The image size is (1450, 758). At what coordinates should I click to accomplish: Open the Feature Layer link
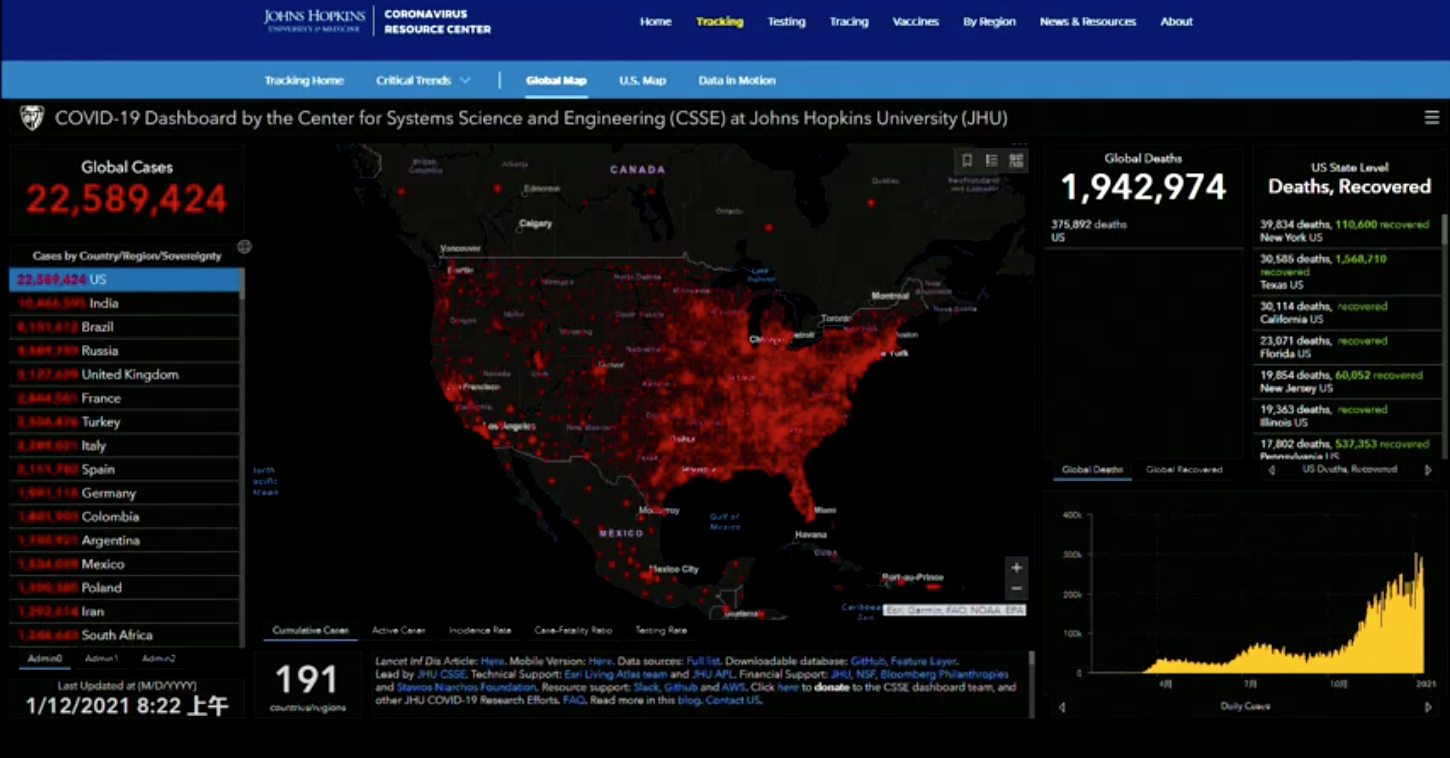[923, 661]
